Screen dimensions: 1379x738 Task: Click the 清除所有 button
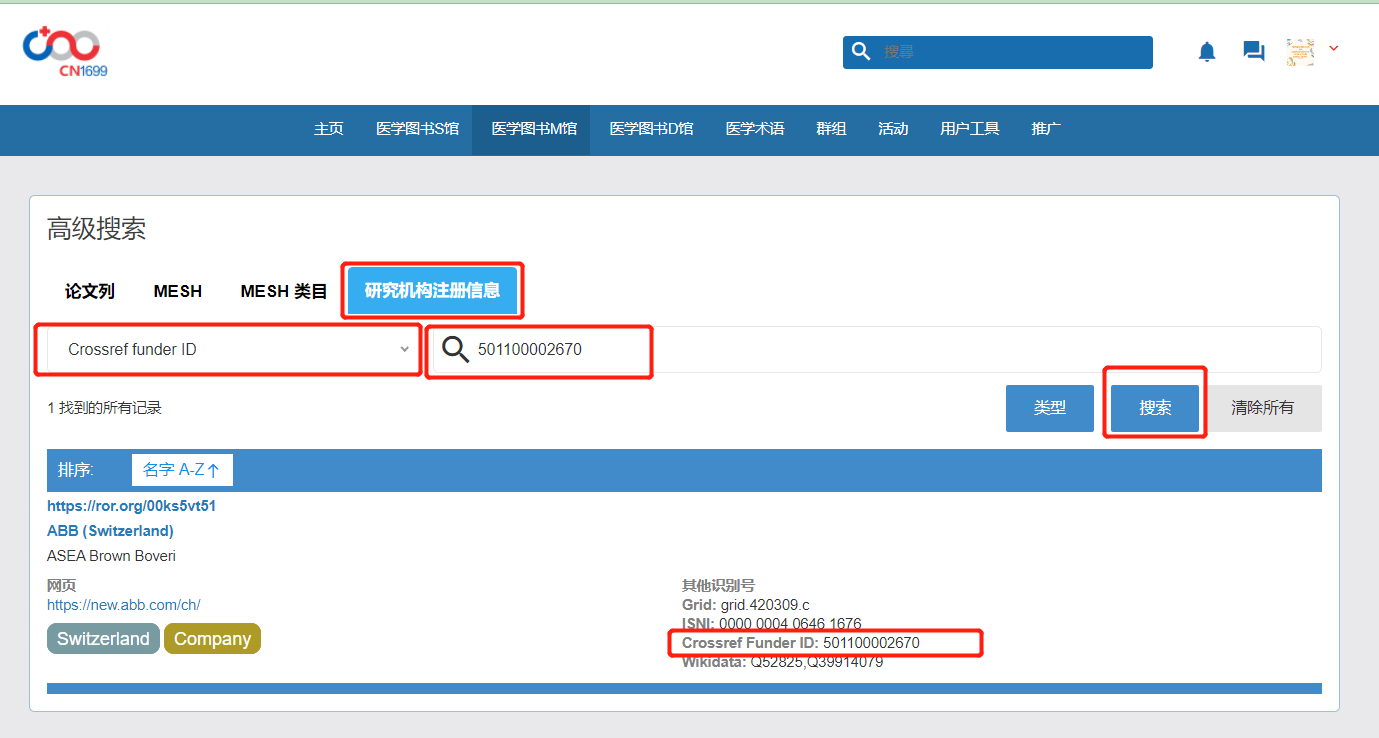point(1262,408)
